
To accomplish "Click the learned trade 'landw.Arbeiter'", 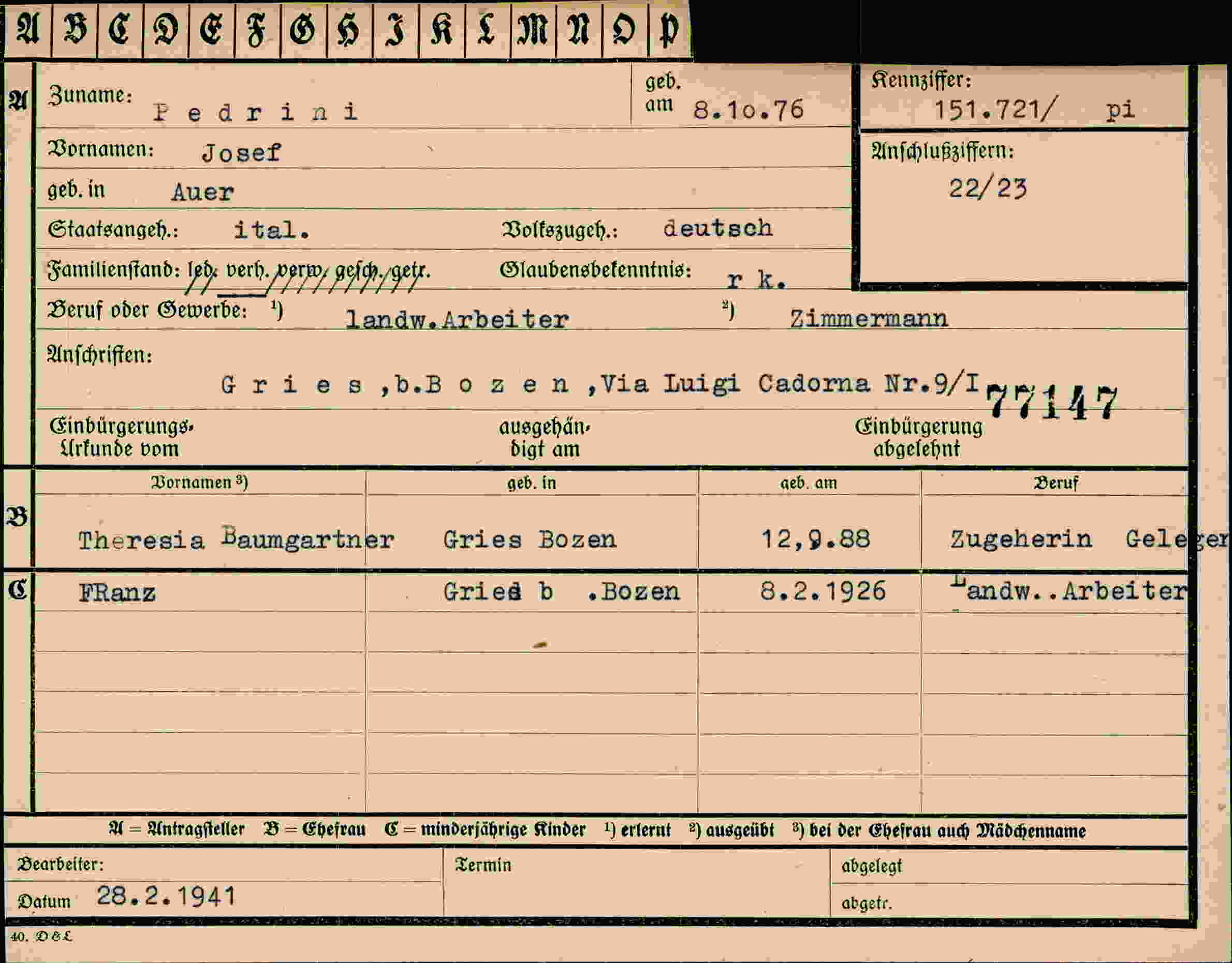I will (457, 320).
